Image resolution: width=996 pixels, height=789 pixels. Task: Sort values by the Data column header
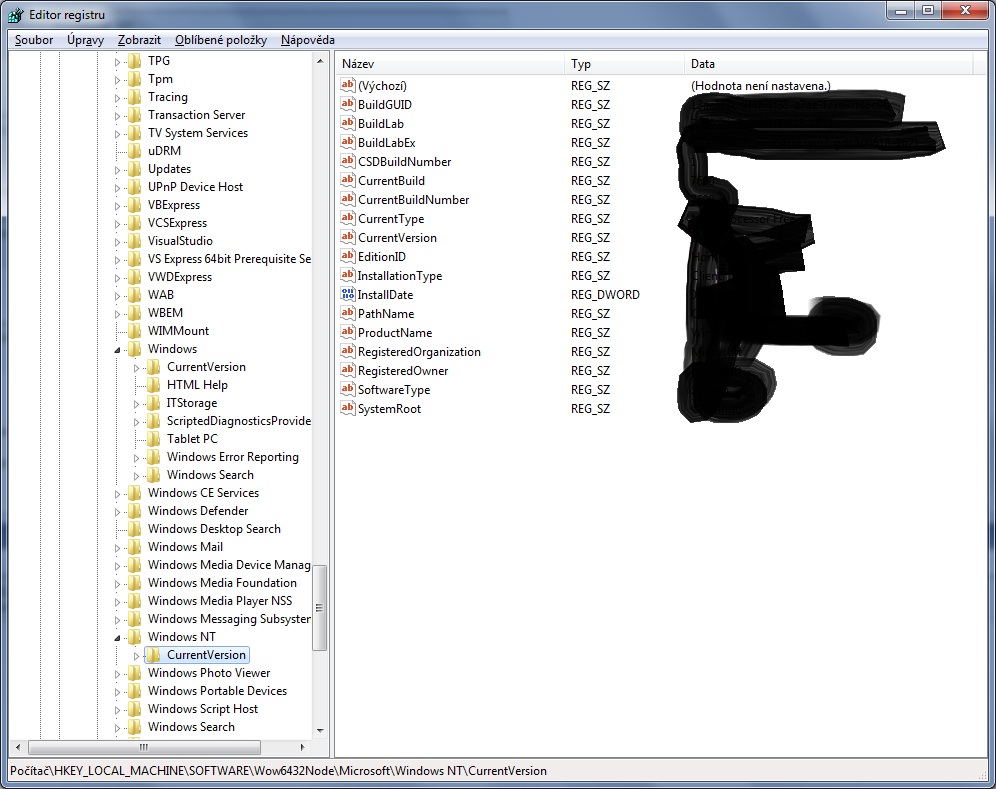tap(828, 64)
